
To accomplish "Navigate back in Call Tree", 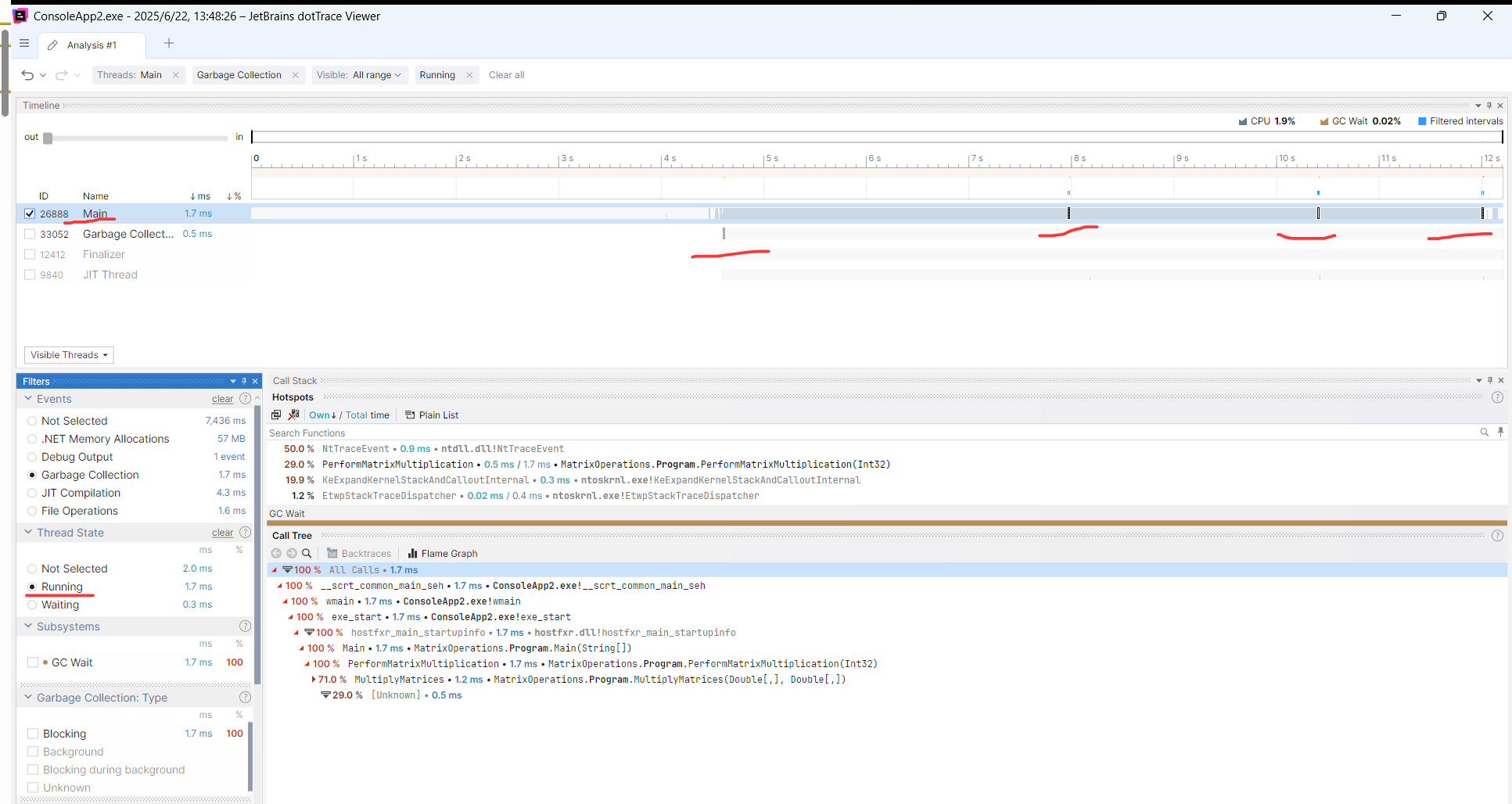I will (x=276, y=553).
